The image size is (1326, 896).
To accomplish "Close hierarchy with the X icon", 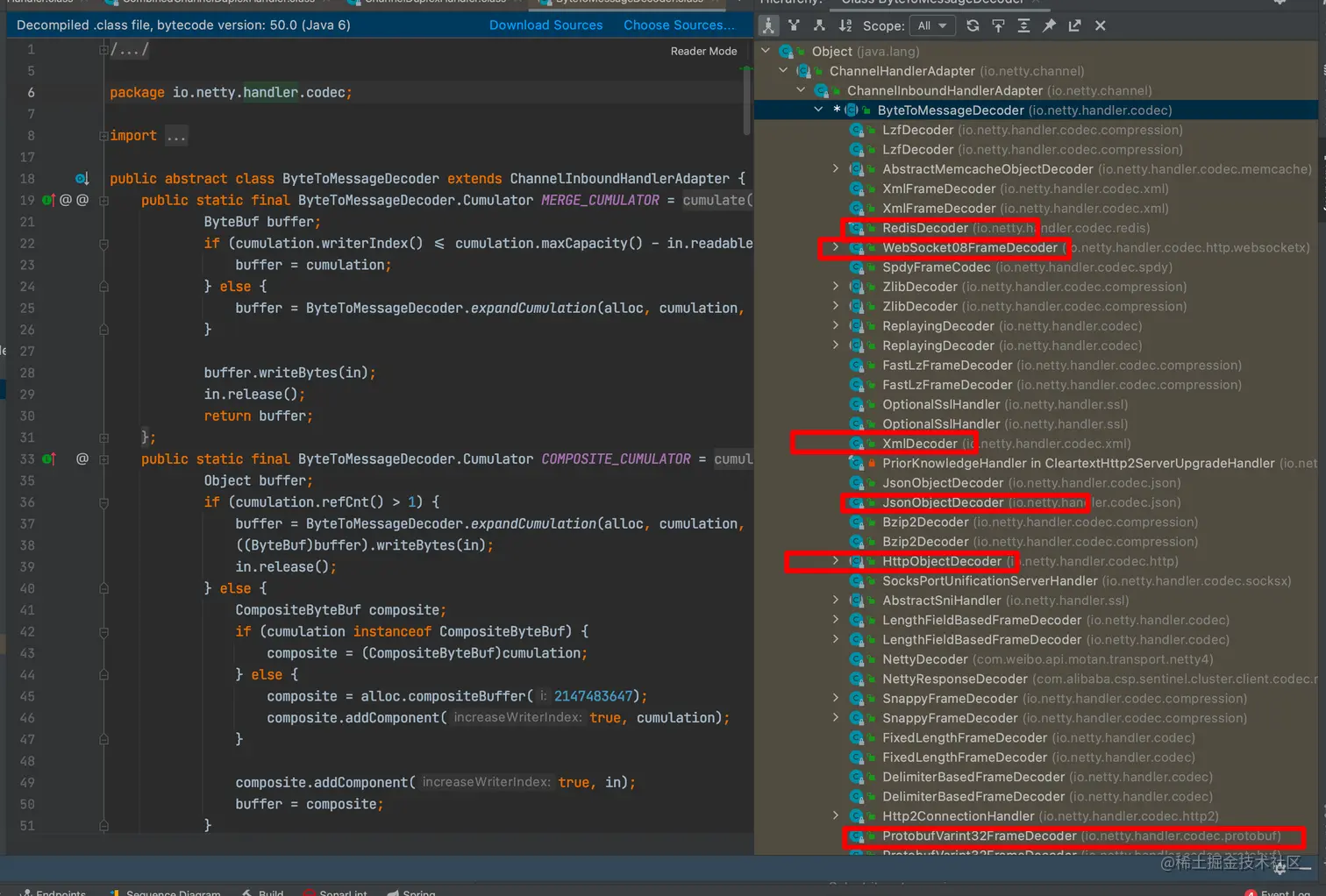I will 1100,25.
